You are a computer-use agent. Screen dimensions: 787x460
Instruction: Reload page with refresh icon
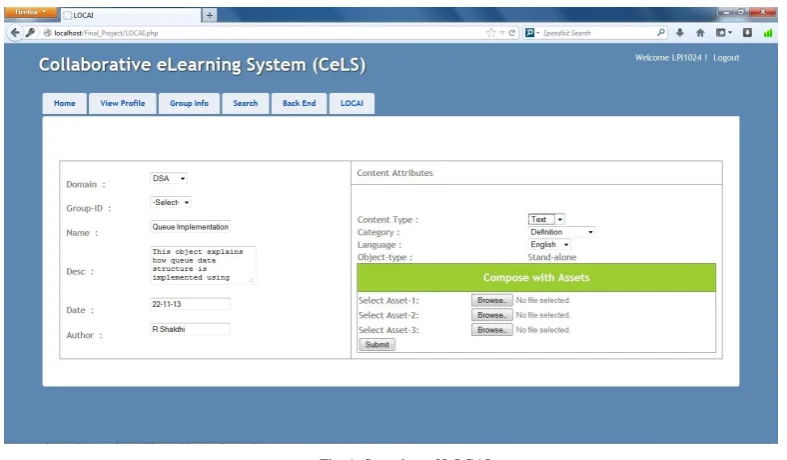click(x=511, y=33)
